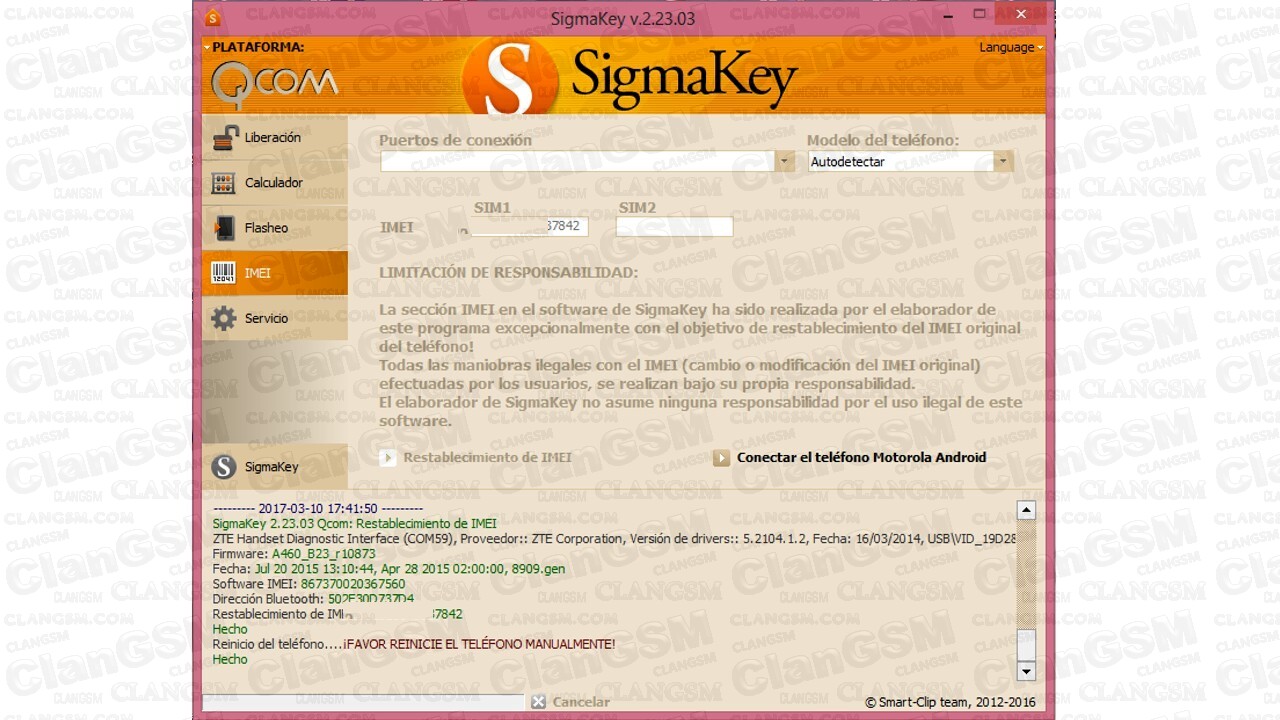Click the SIM2 IMEI input field
The height and width of the screenshot is (720, 1280).
pos(674,226)
